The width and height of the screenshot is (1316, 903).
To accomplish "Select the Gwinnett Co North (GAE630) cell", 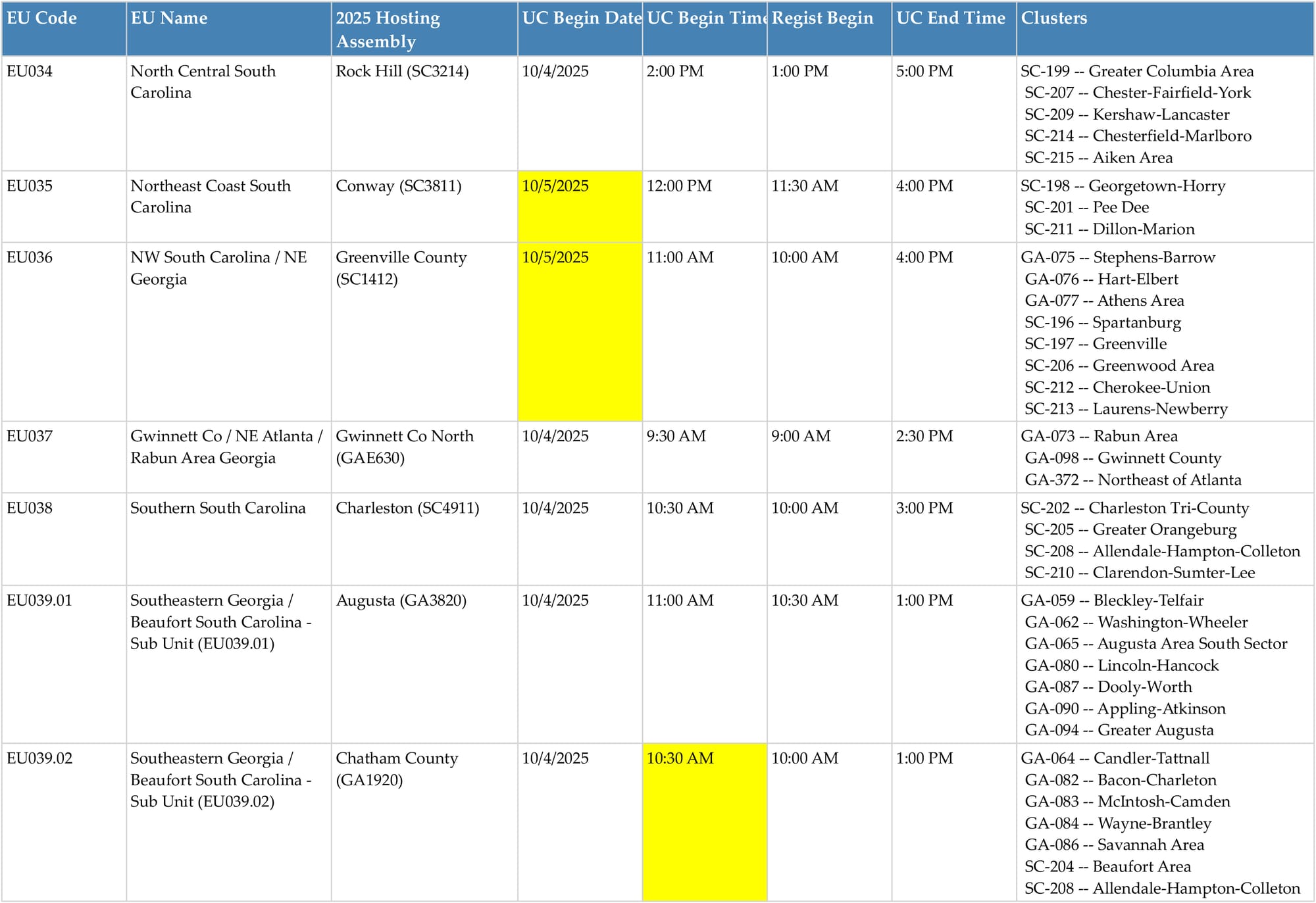I will (404, 447).
